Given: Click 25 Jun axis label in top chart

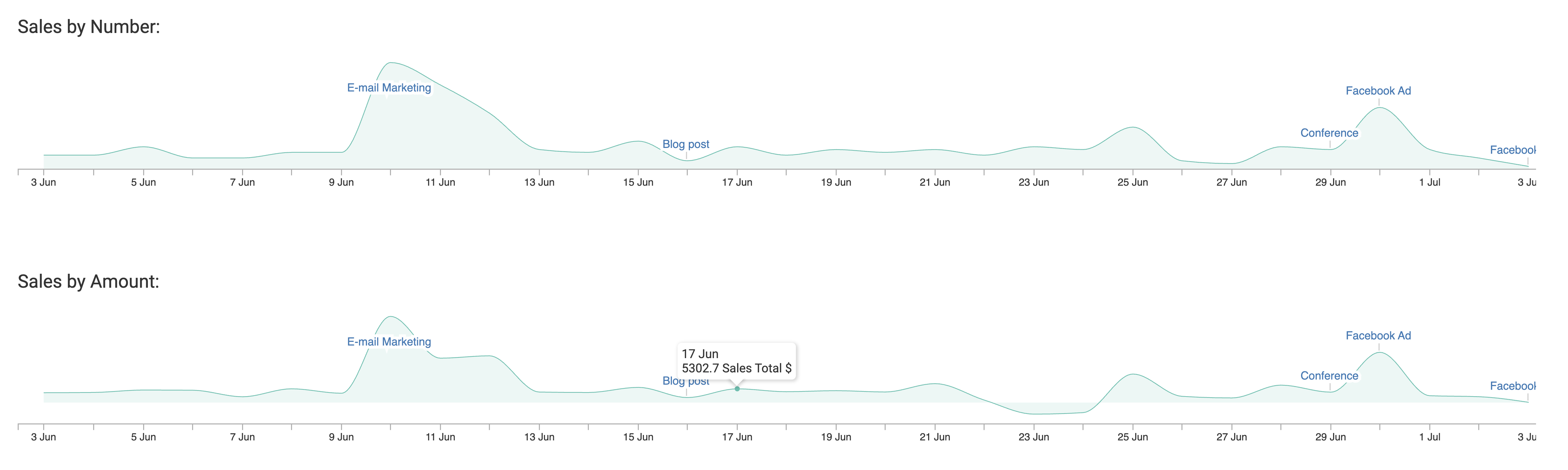Looking at the screenshot, I should [1132, 182].
